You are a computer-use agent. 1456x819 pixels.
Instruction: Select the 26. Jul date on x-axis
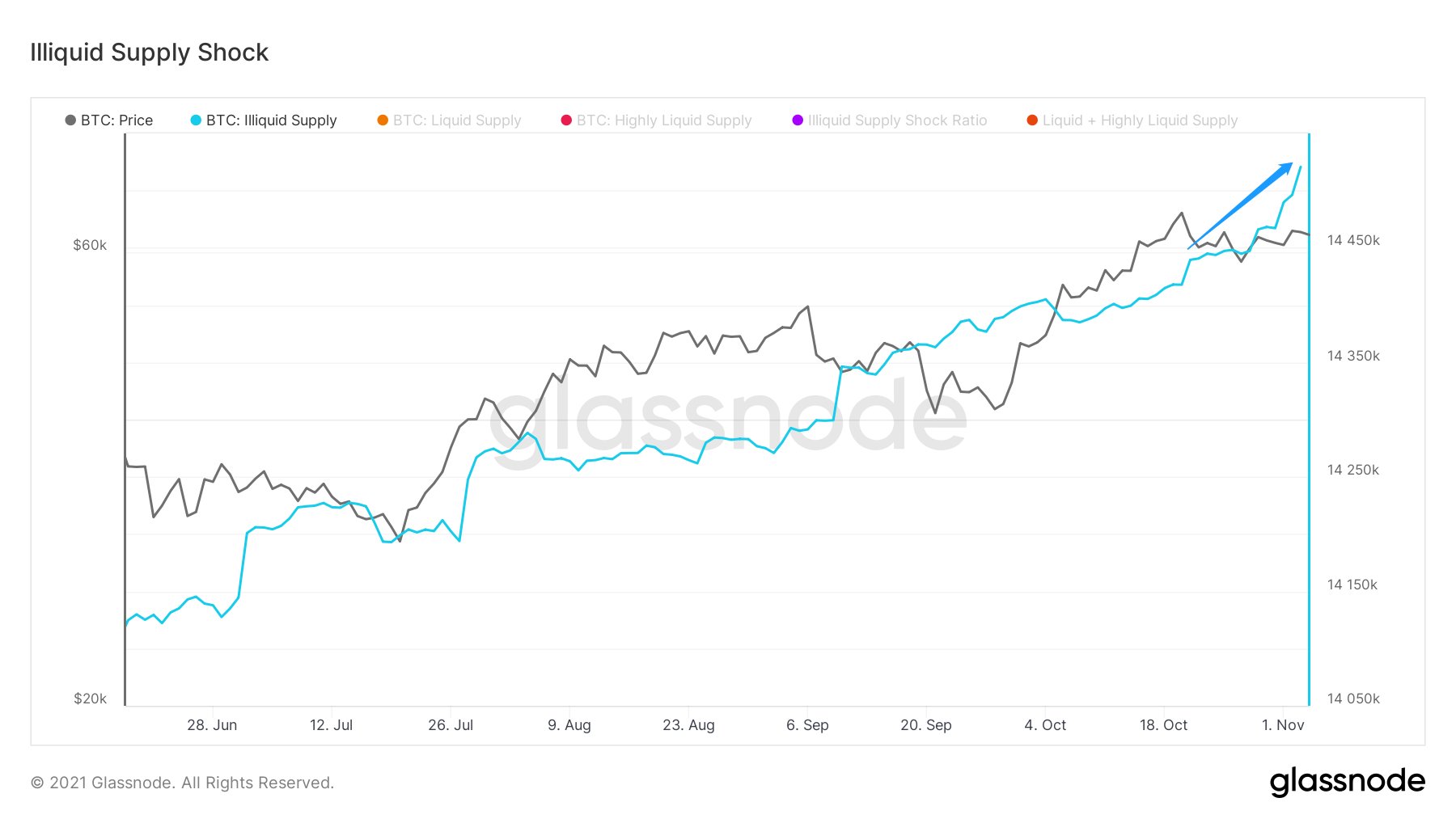[x=451, y=725]
